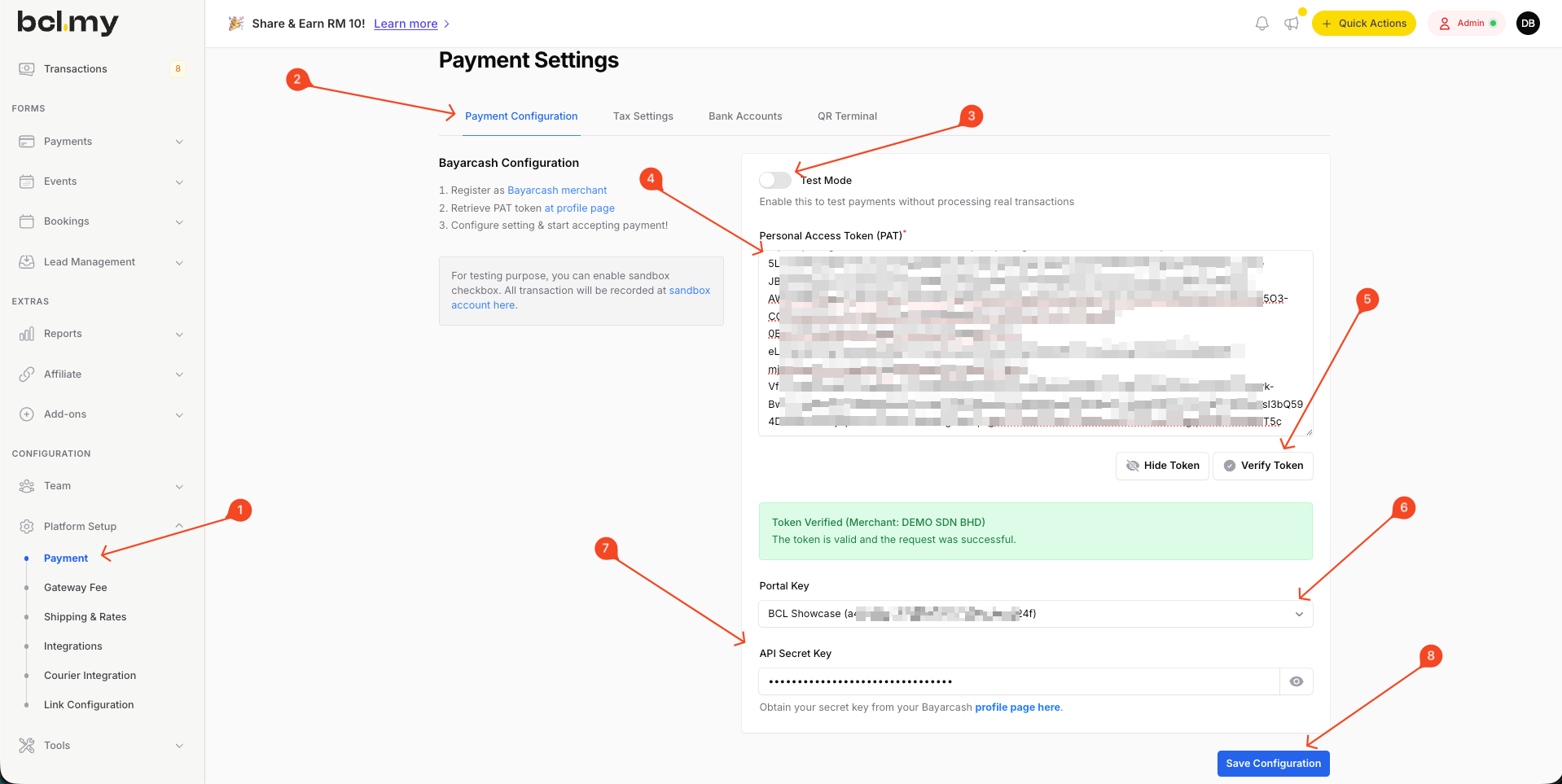Open the Portal Key dropdown
The image size is (1562, 784).
tap(1034, 614)
